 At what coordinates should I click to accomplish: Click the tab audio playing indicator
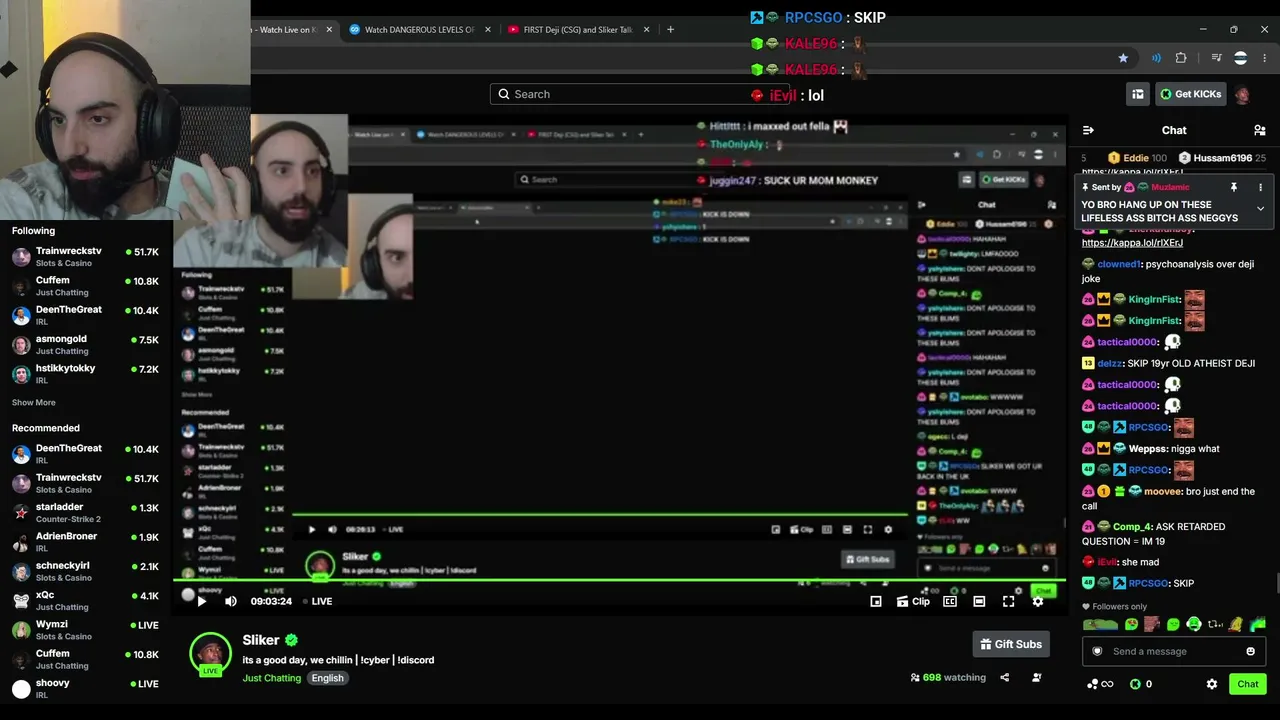click(x=1156, y=58)
